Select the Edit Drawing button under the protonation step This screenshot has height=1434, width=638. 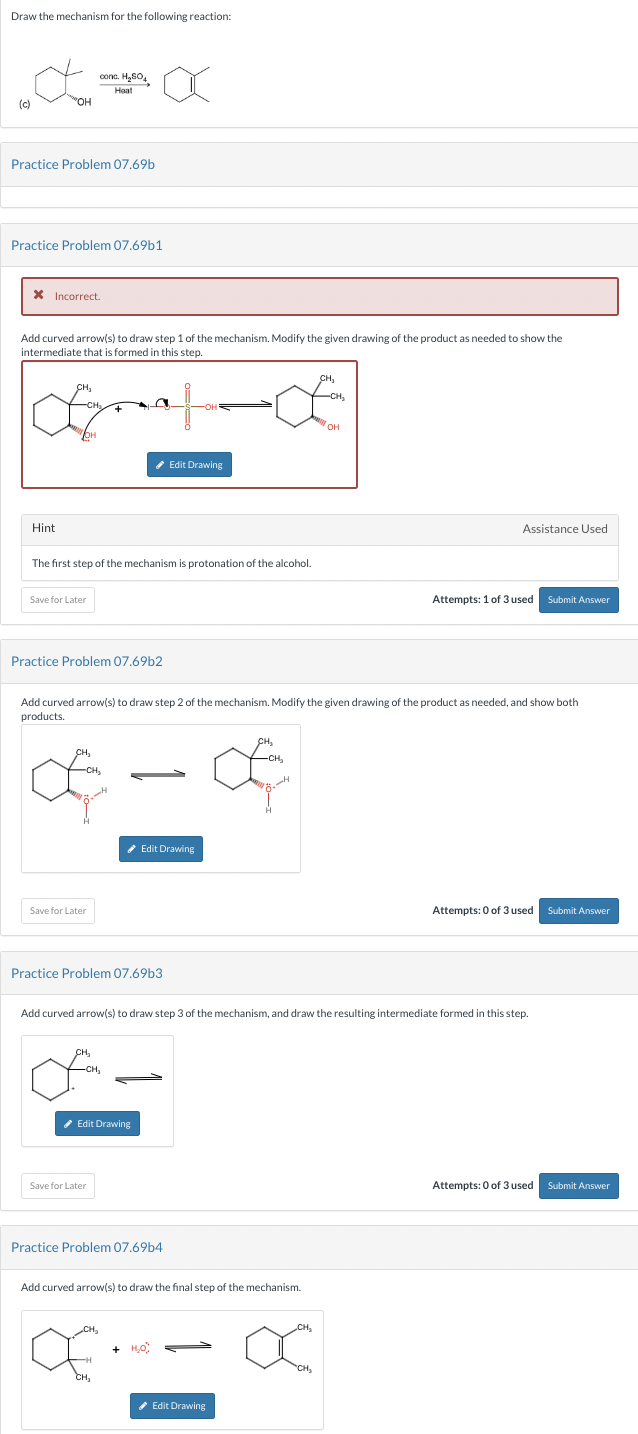(189, 464)
